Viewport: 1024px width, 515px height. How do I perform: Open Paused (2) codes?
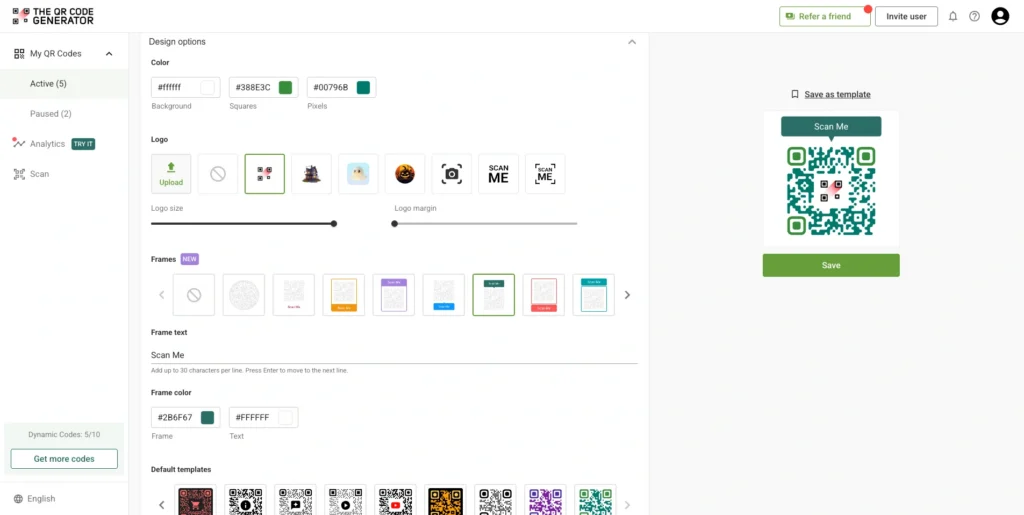point(51,114)
